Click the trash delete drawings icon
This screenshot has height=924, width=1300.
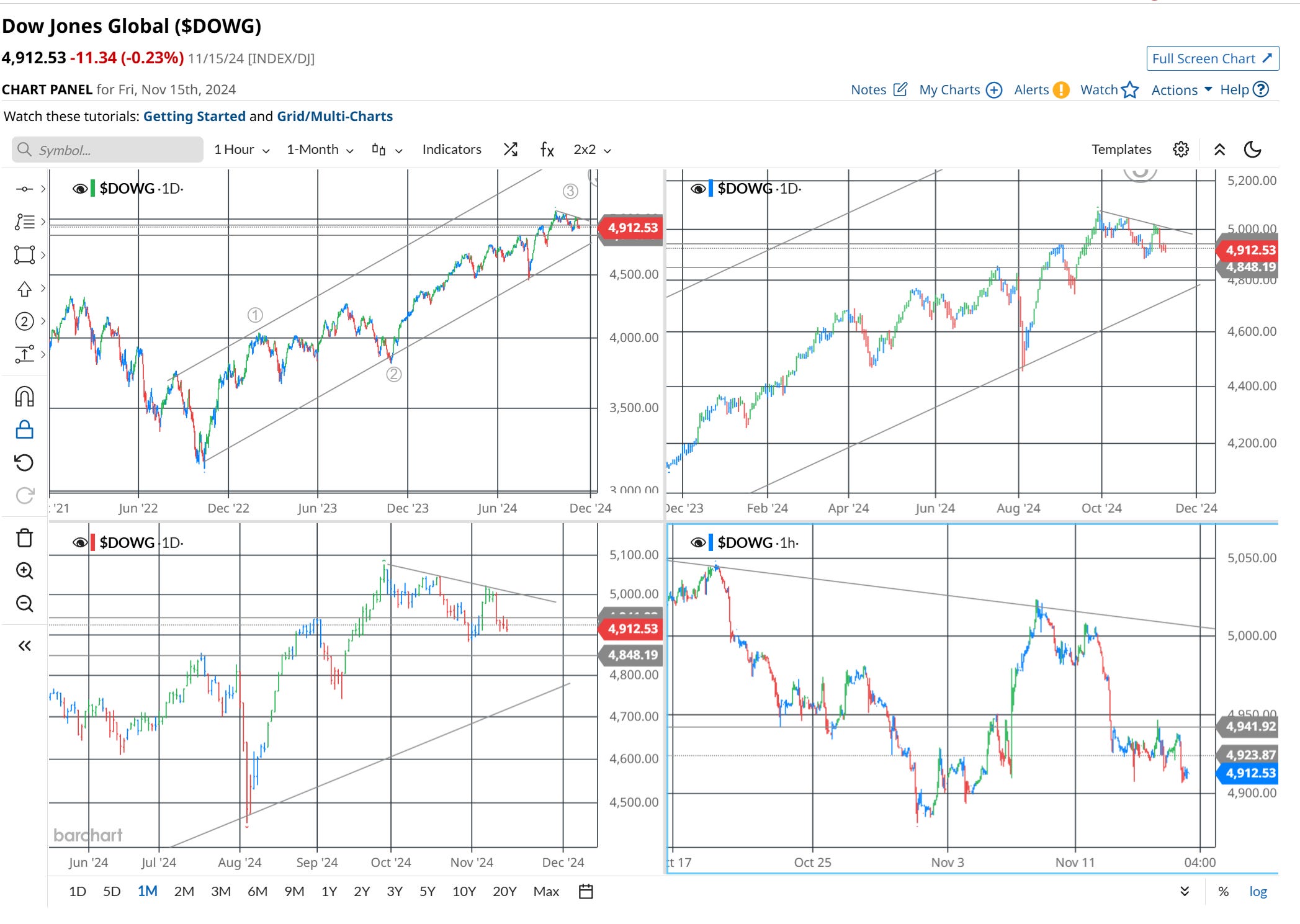pyautogui.click(x=24, y=537)
